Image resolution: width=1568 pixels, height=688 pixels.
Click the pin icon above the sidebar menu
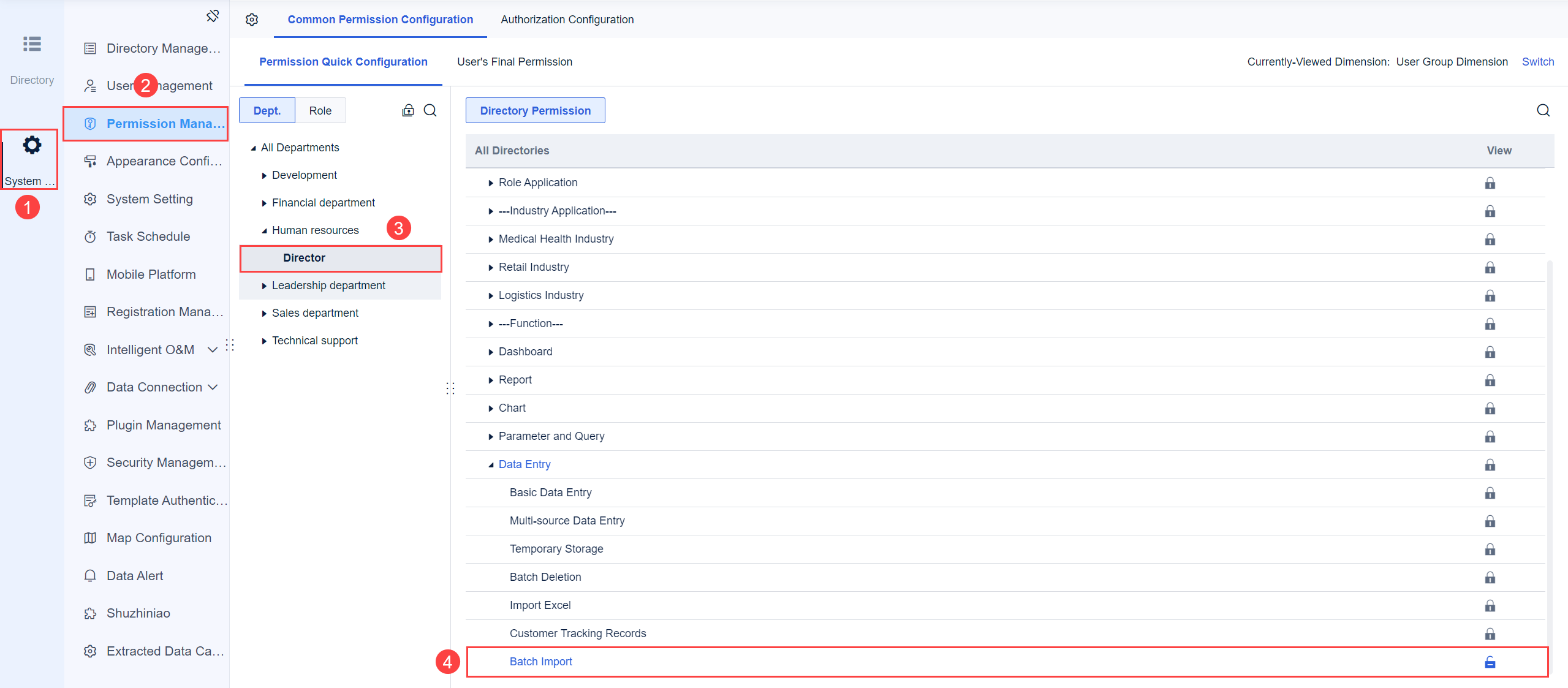213,16
